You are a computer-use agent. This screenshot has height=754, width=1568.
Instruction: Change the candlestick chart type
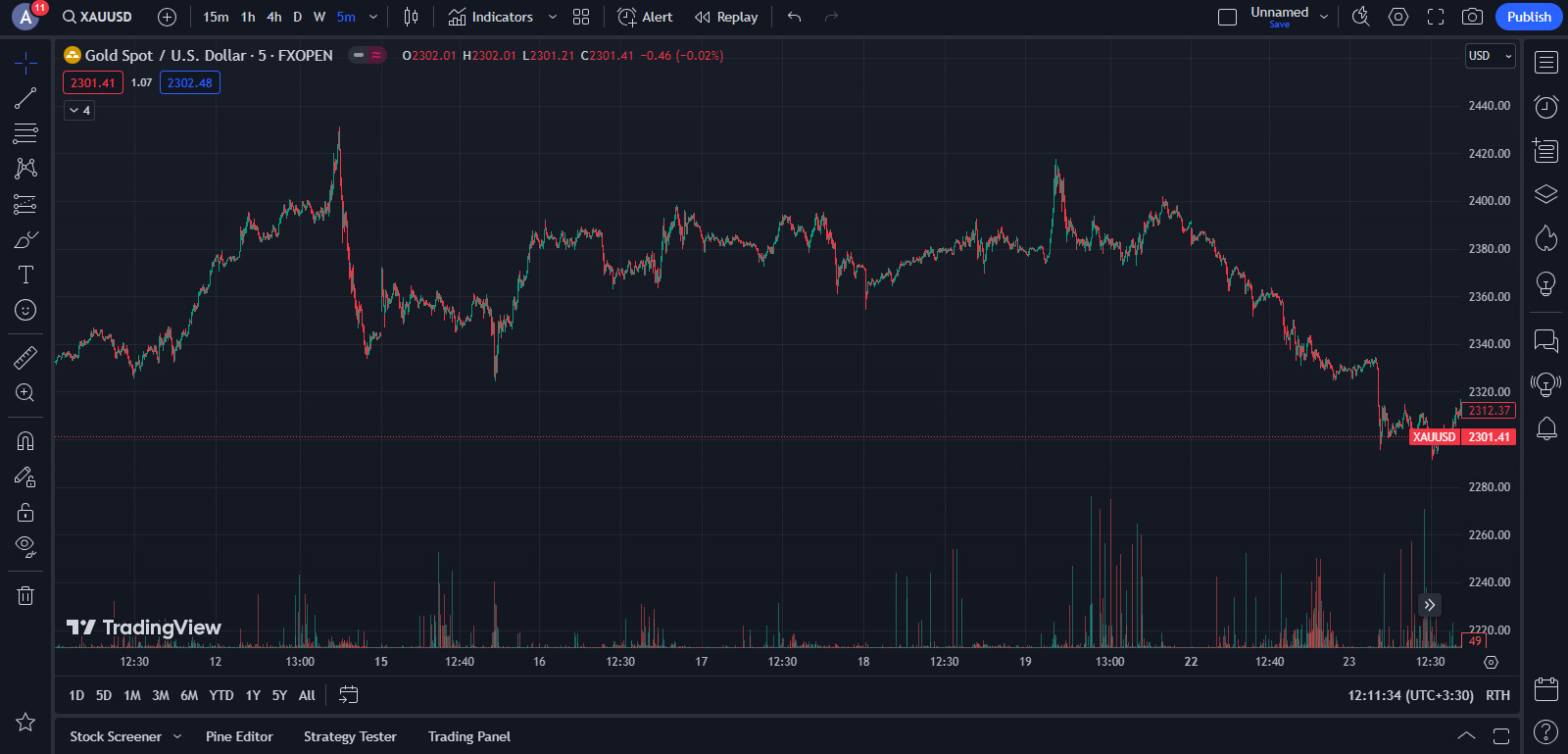411,17
